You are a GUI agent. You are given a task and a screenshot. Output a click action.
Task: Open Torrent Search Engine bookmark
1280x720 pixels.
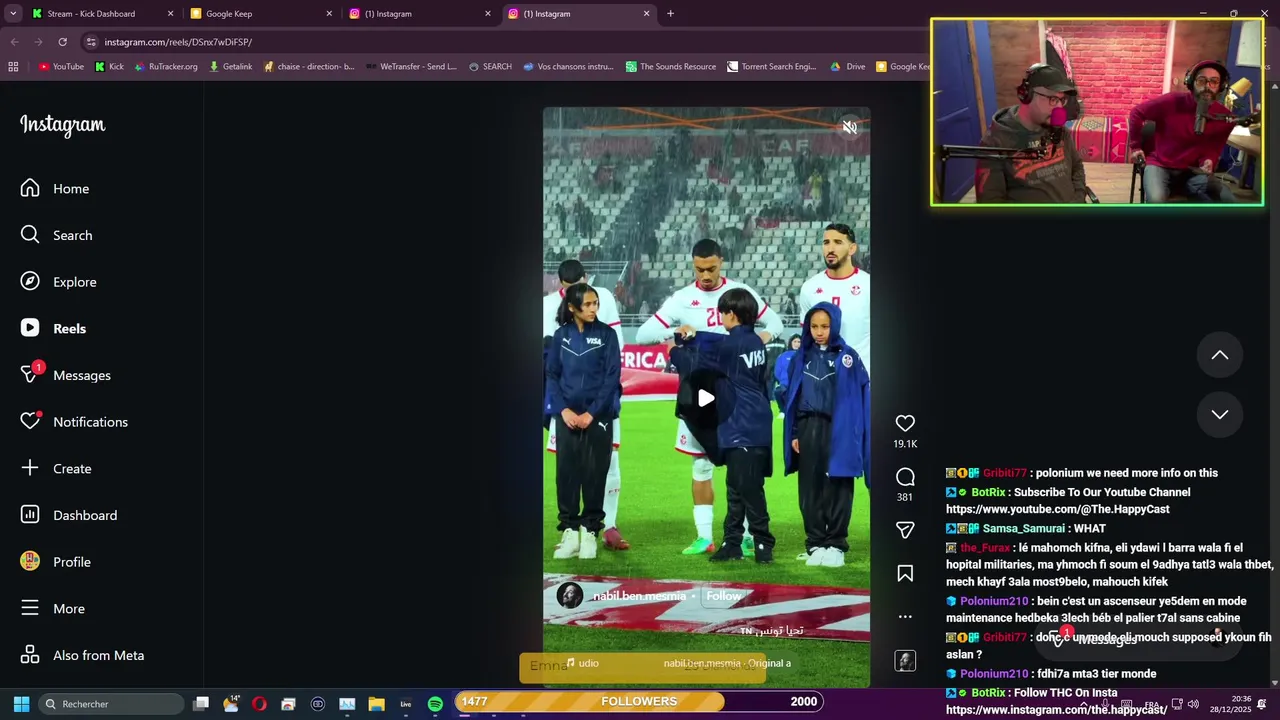[x=772, y=67]
